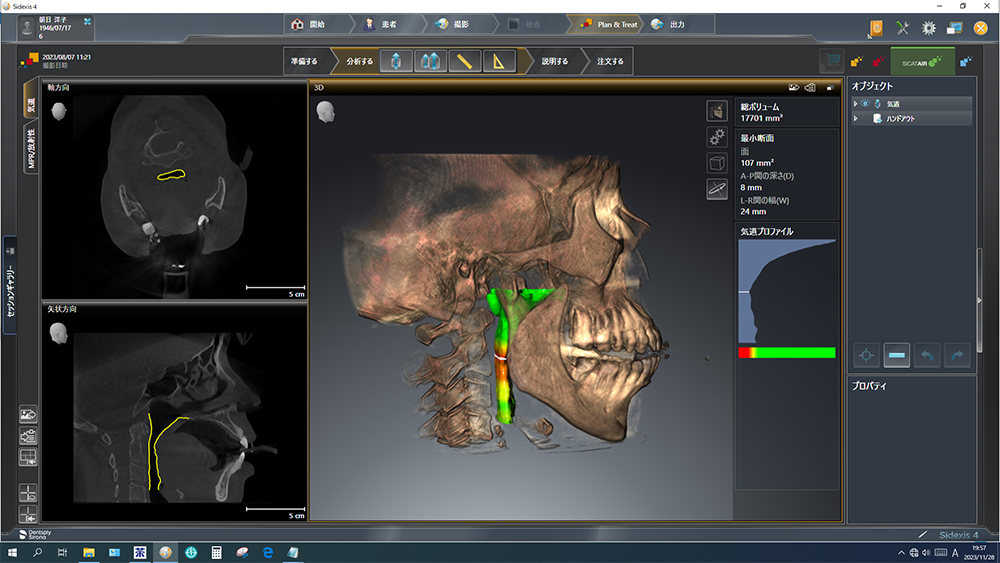Click the wrench and screwdriver tools icon
Viewport: 1000px width, 563px height.
pyautogui.click(x=903, y=29)
